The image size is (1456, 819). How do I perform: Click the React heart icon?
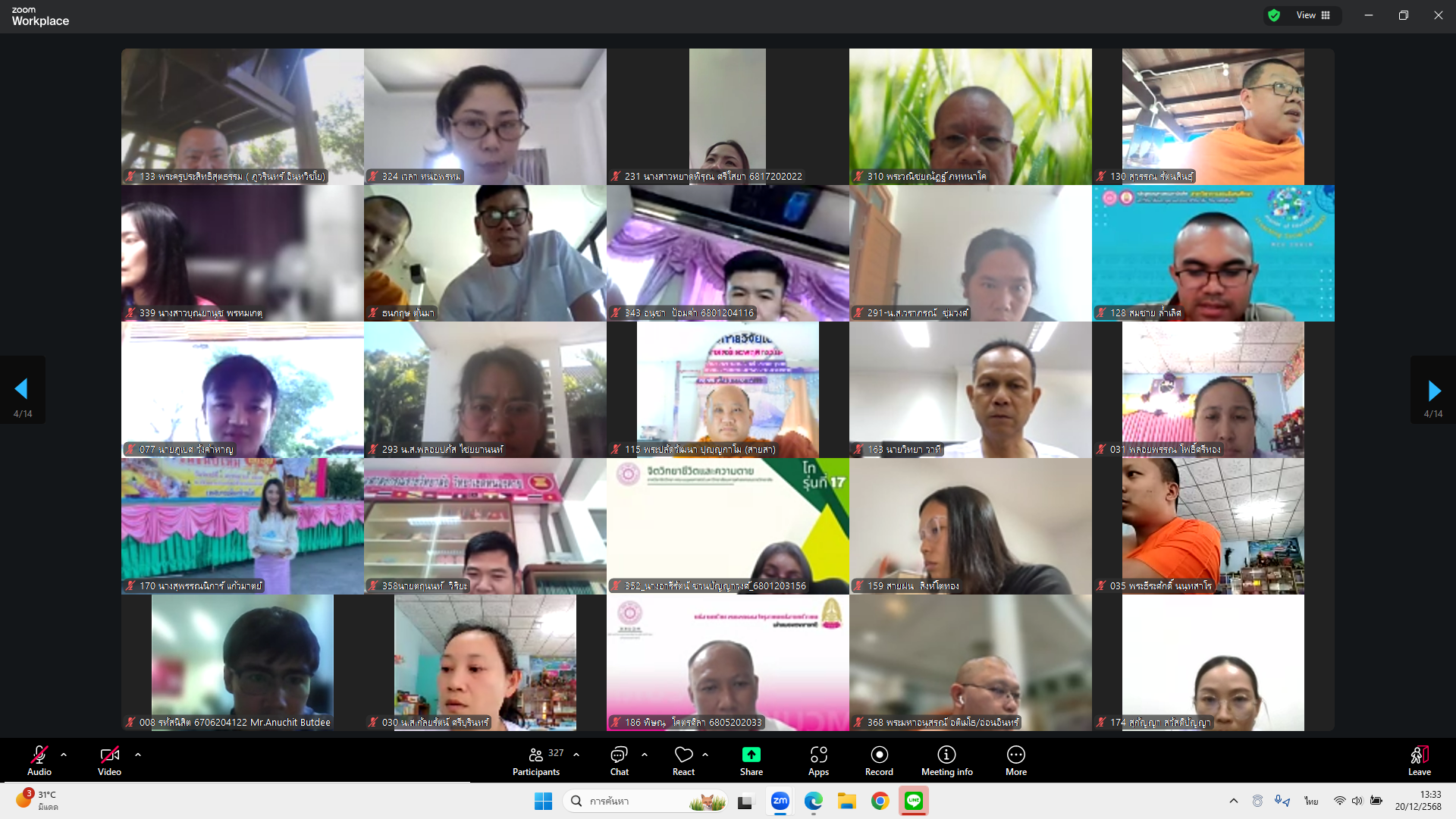[x=683, y=755]
